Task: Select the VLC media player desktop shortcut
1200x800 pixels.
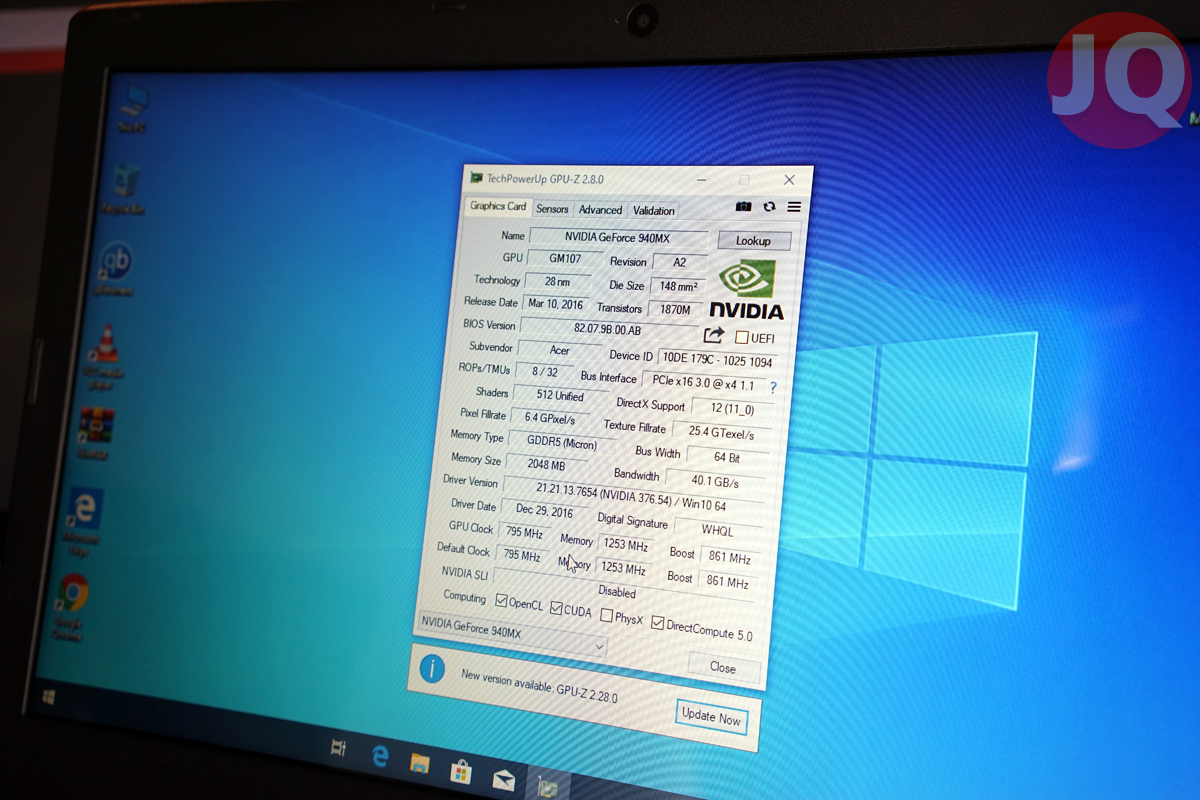Action: click(x=103, y=355)
